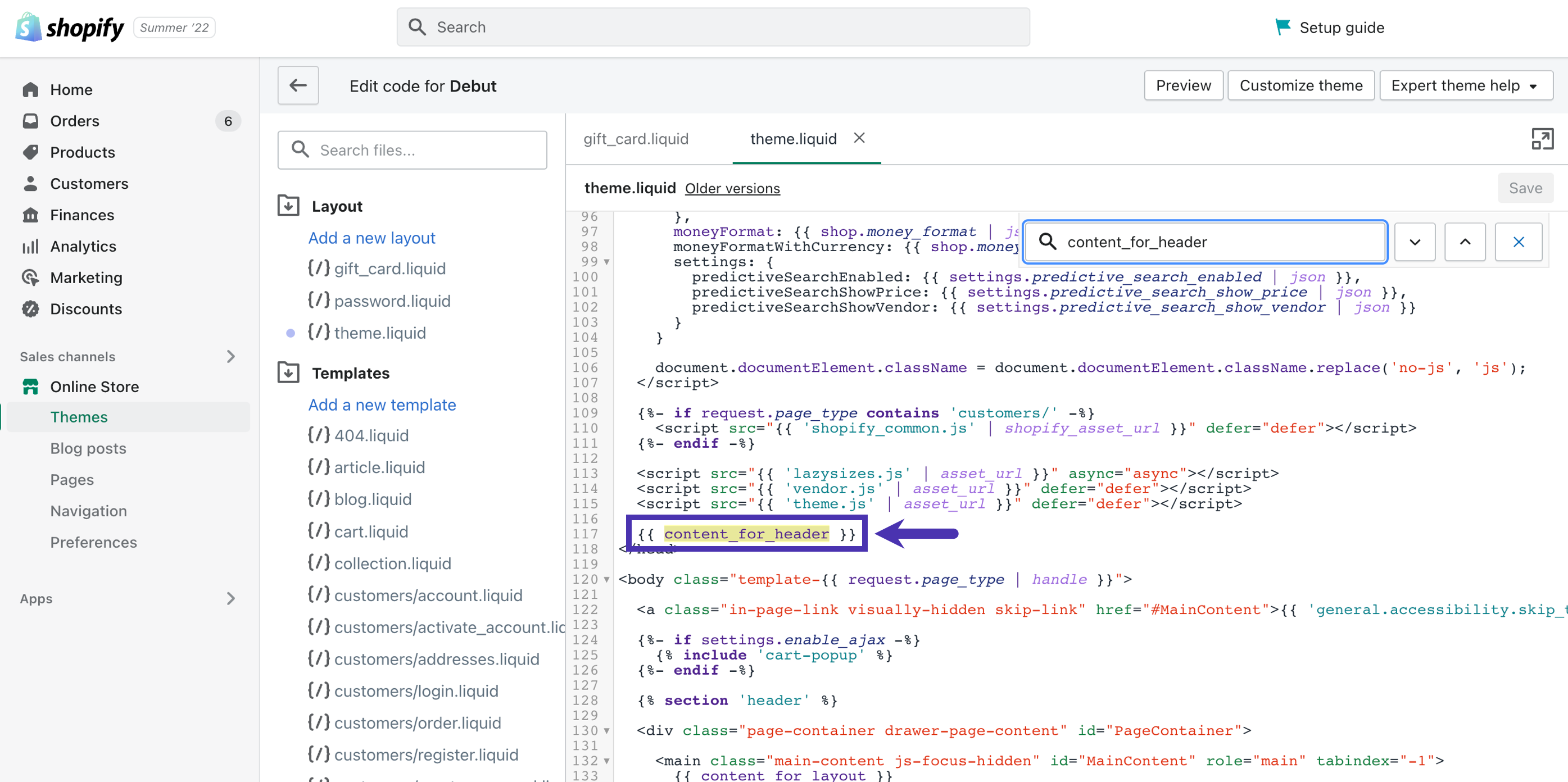Click the Products tag icon

click(30, 152)
